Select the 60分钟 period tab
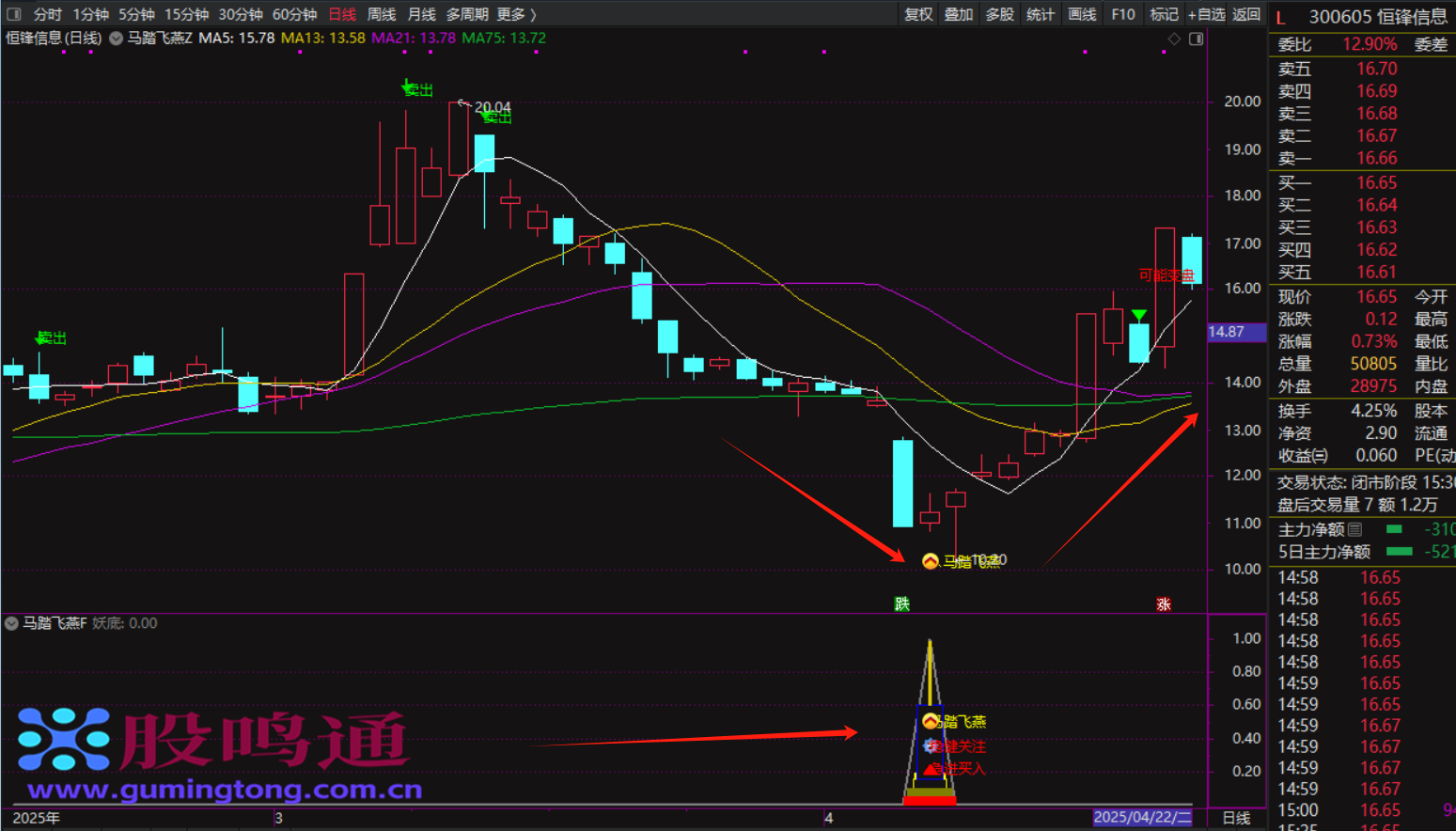Screen dimensions: 1456x831 (294, 14)
